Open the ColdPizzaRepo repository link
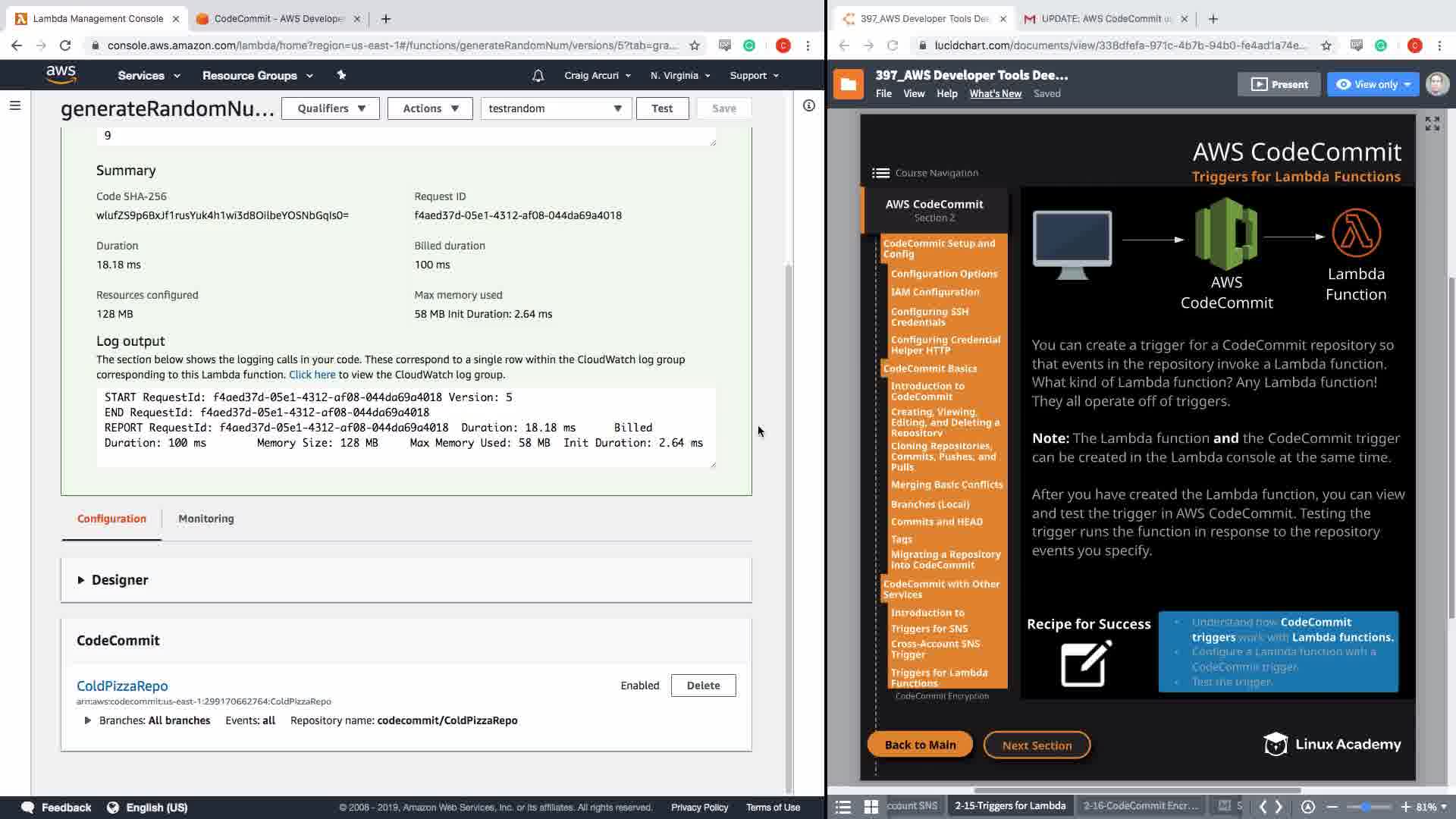 (122, 686)
